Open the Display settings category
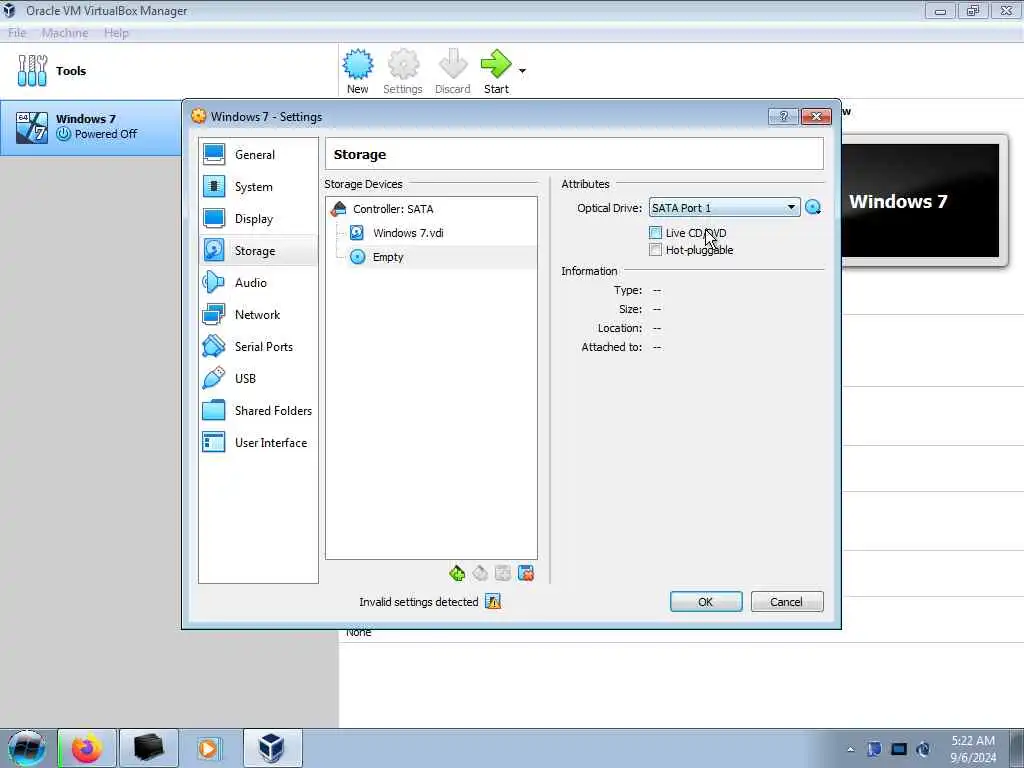Image resolution: width=1024 pixels, height=768 pixels. pyautogui.click(x=258, y=219)
